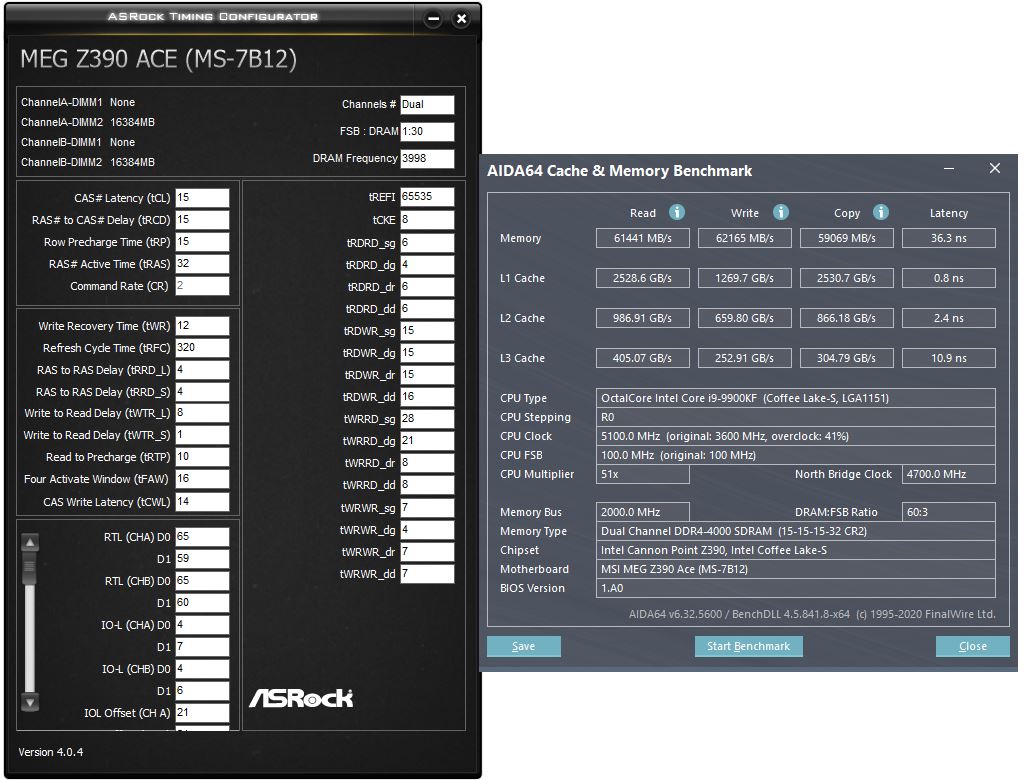Click the CPU Multiplier value 51x
The image size is (1024, 780).
point(643,474)
